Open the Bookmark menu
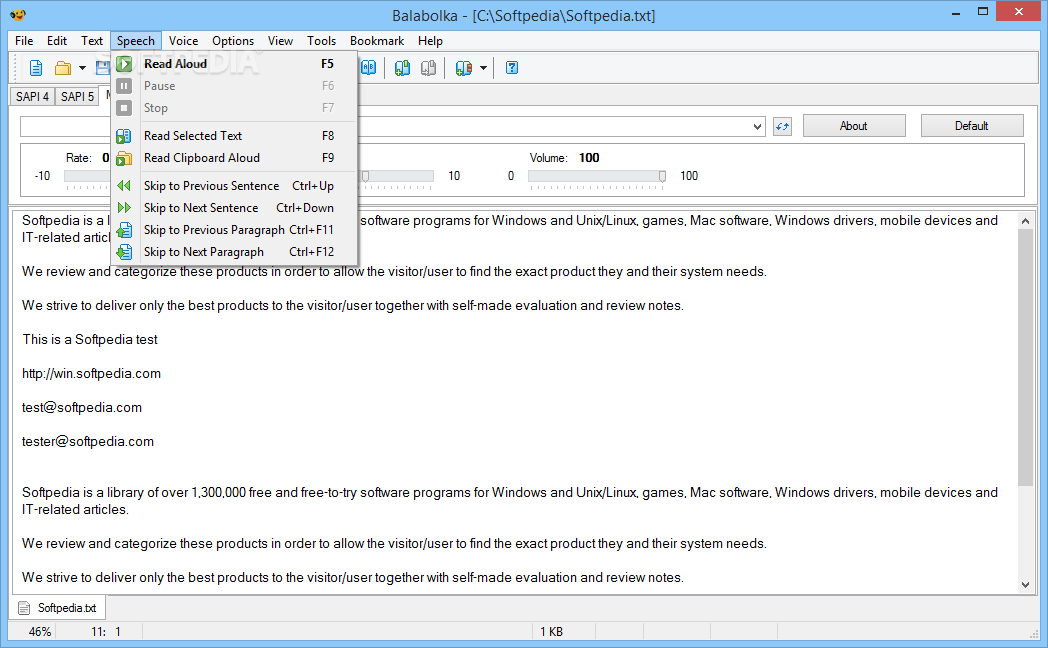The width and height of the screenshot is (1048, 648). (x=377, y=41)
